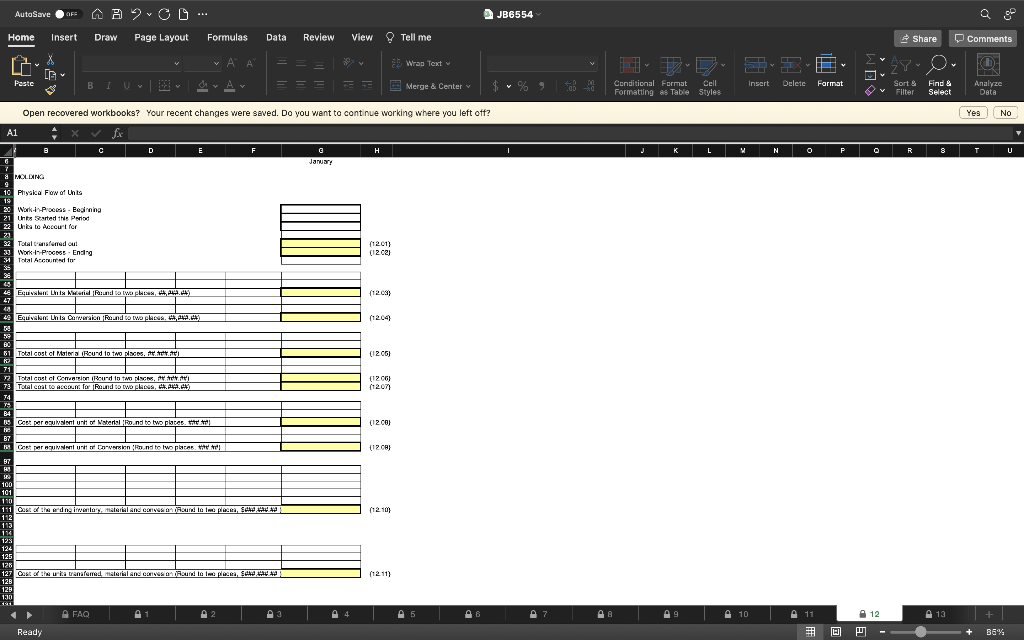The width and height of the screenshot is (1024, 640).
Task: Switch to sheet tab 13
Action: click(x=935, y=614)
